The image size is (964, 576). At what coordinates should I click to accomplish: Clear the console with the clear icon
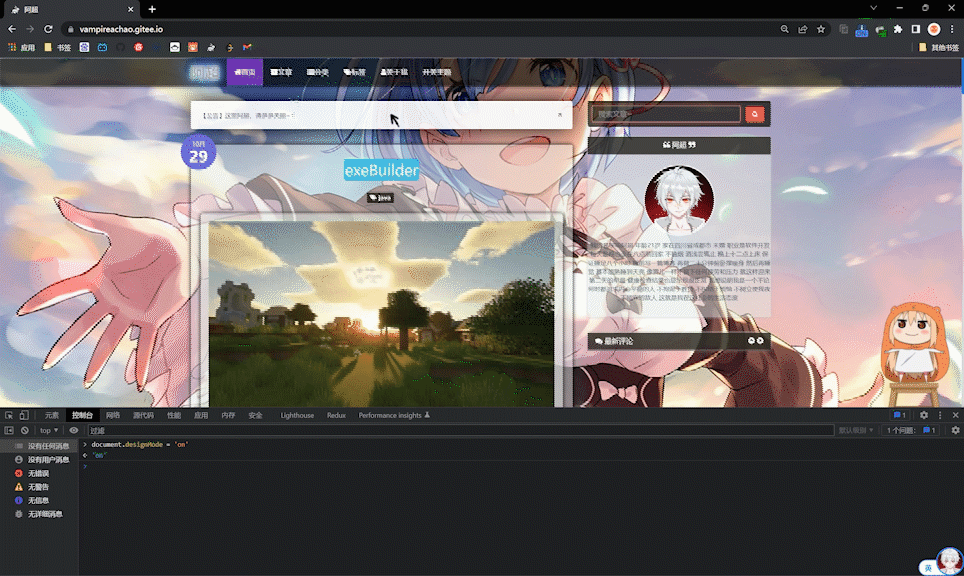tap(25, 430)
